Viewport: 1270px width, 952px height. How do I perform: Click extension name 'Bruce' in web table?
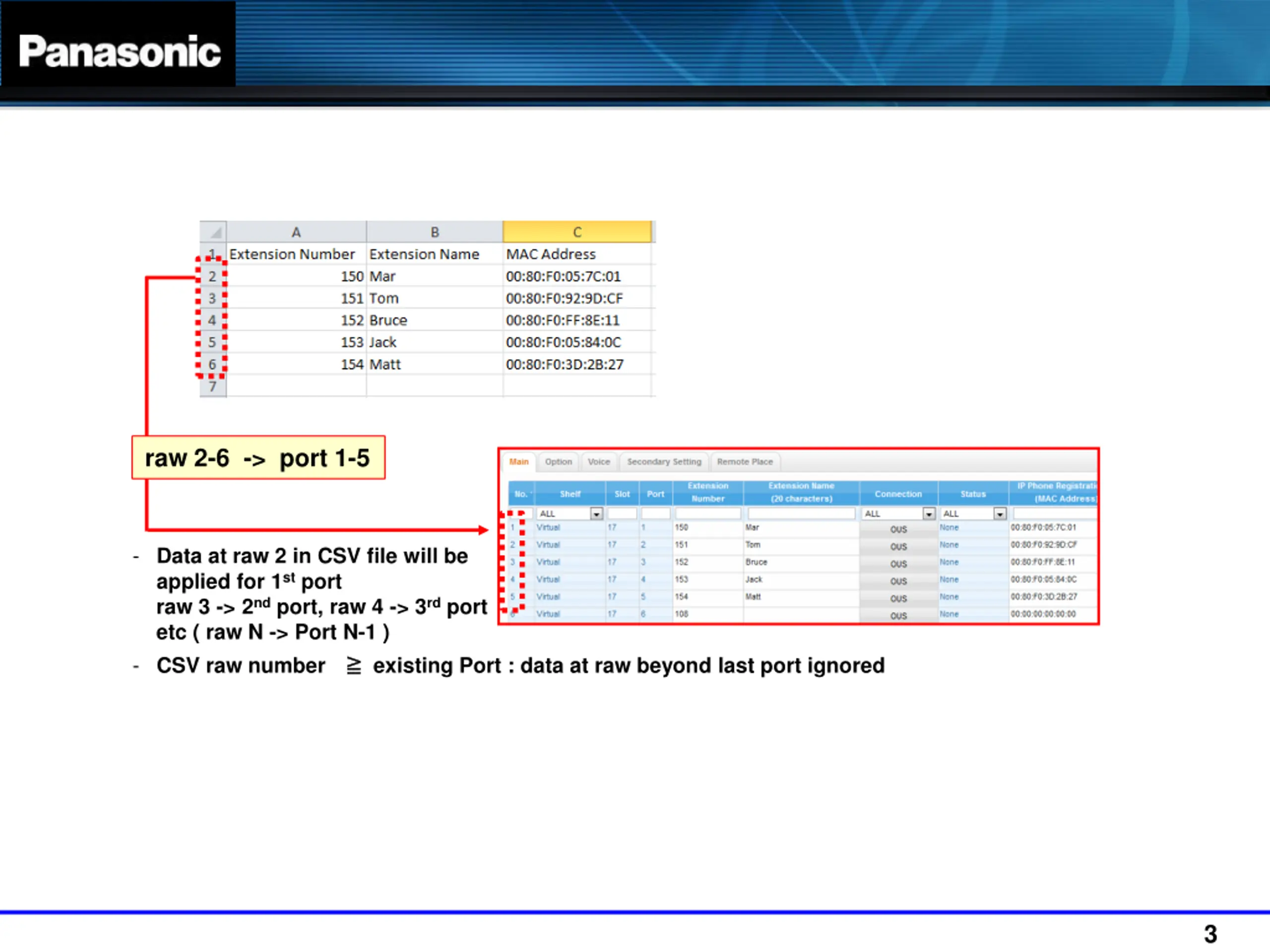(x=756, y=562)
